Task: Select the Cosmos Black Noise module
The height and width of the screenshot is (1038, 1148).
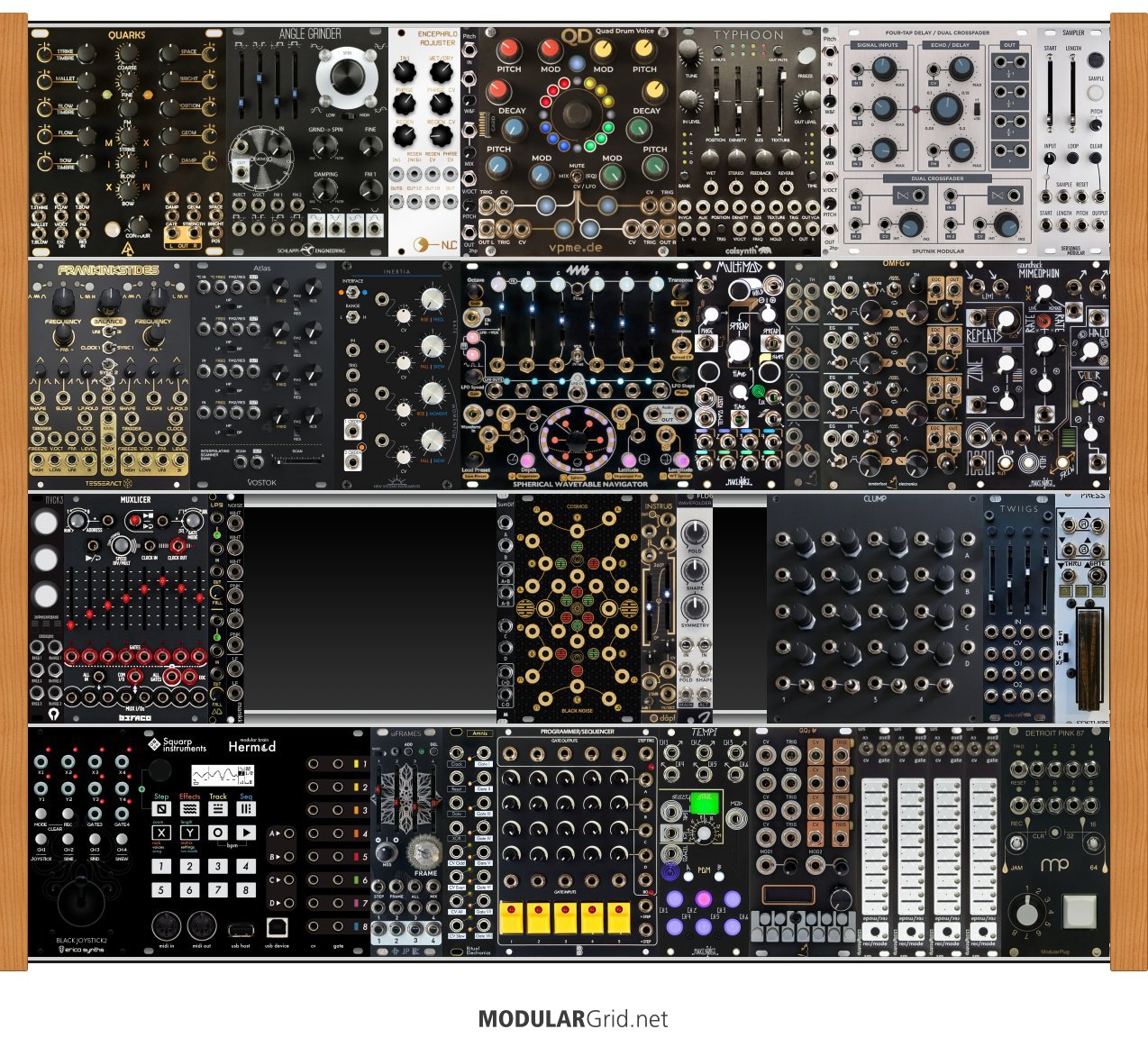Action: [x=577, y=608]
